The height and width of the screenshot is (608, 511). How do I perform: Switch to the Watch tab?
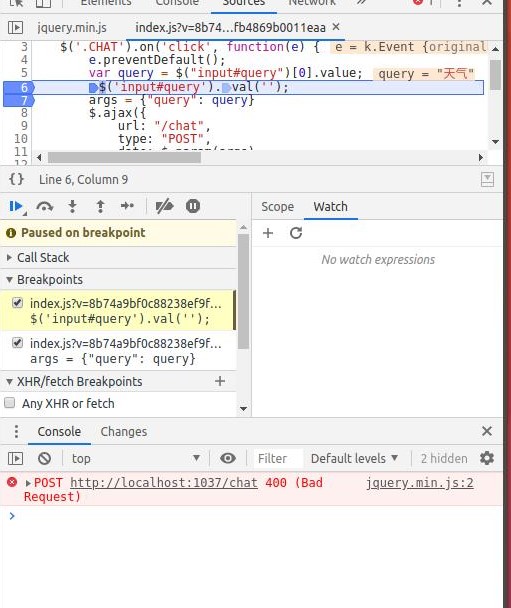pos(331,207)
